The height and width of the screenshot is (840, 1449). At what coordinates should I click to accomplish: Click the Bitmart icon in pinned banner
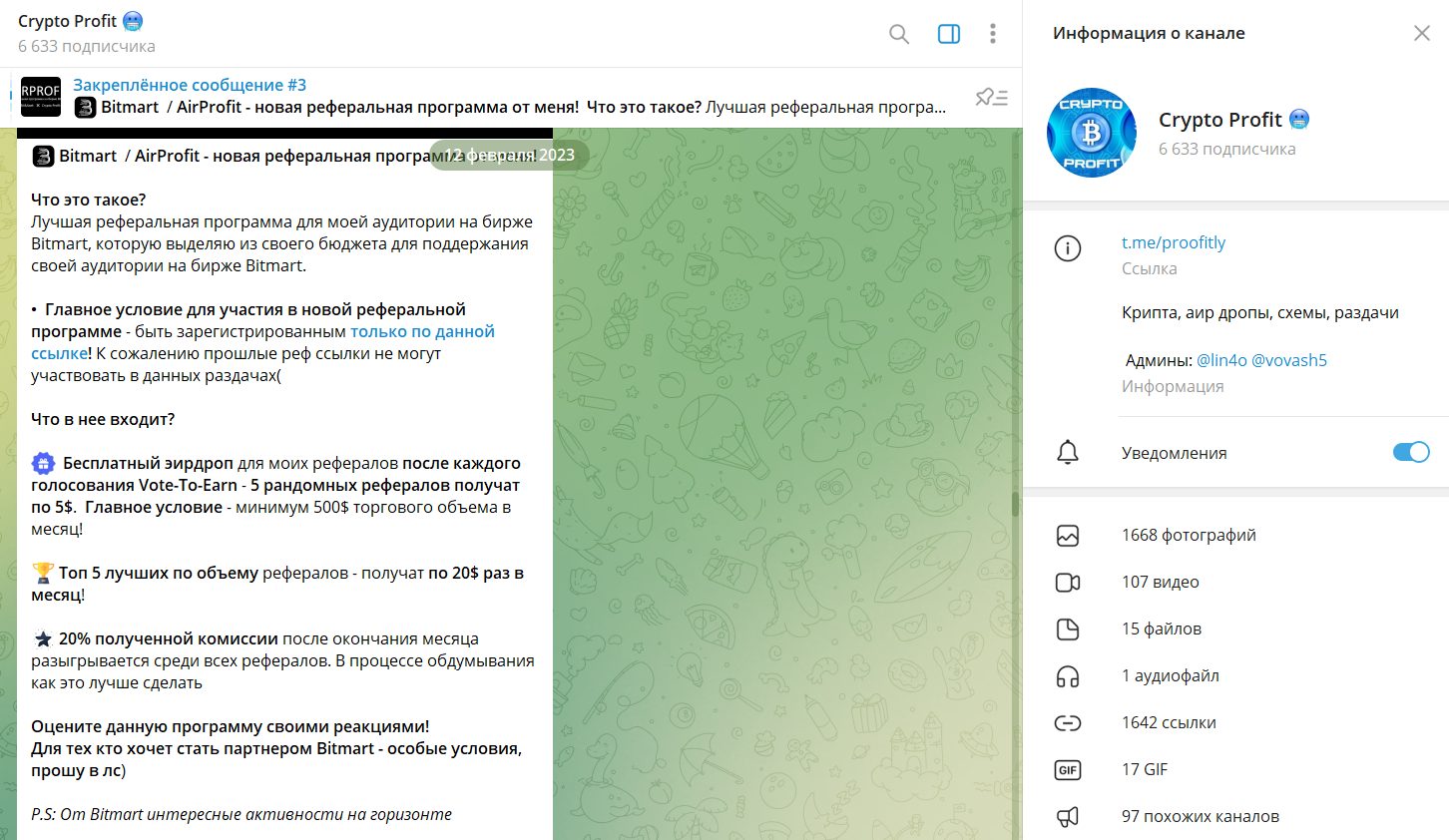coord(86,107)
